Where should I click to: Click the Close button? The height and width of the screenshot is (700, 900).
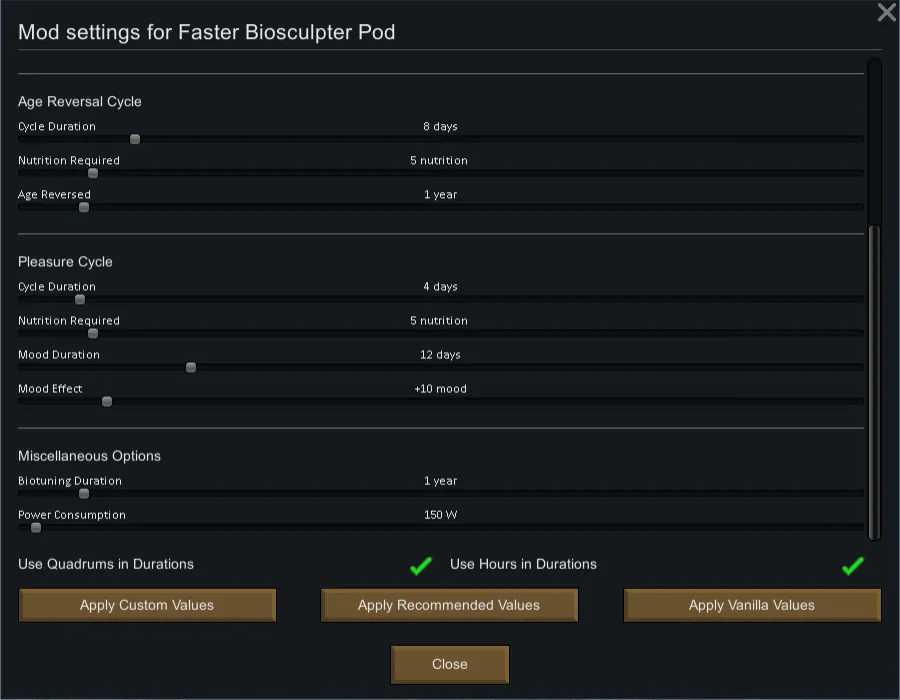(x=450, y=664)
